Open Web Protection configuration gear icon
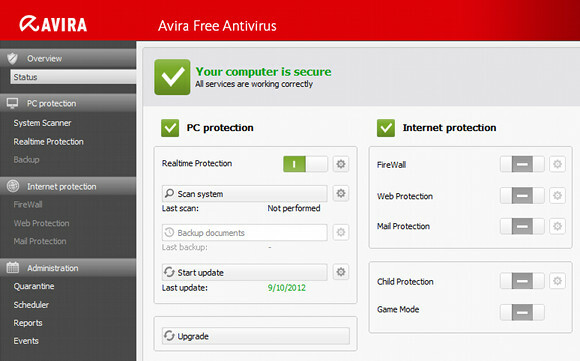 pyautogui.click(x=557, y=195)
